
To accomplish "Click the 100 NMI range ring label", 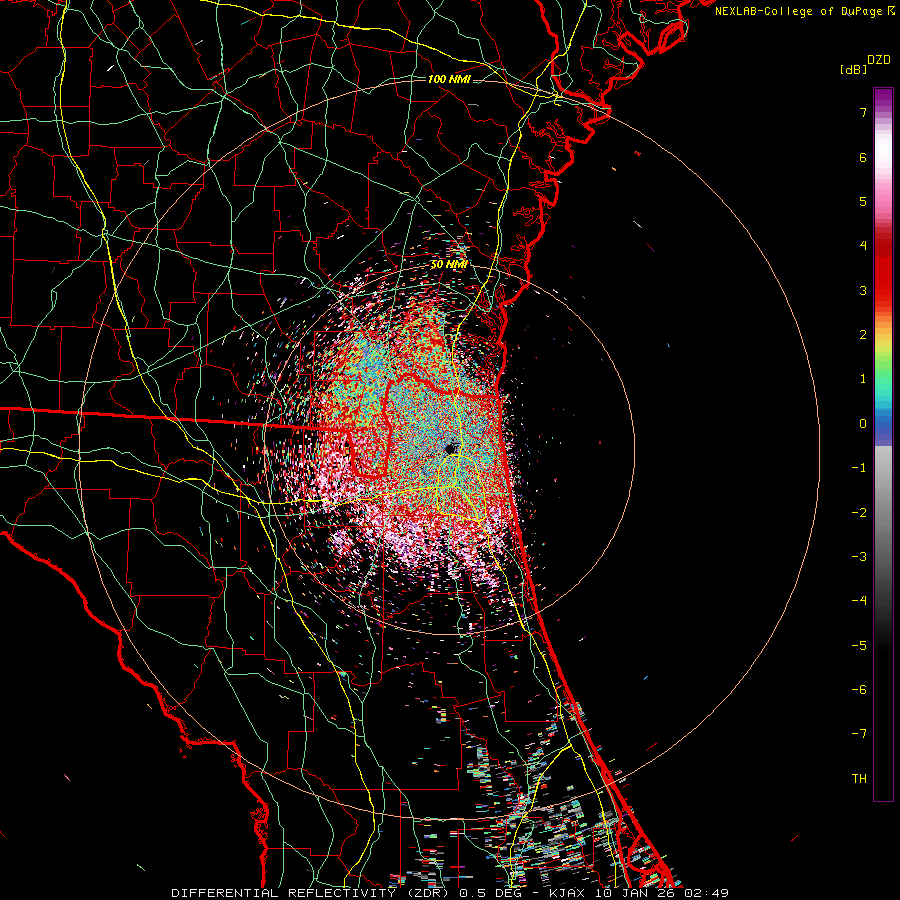I will (449, 79).
